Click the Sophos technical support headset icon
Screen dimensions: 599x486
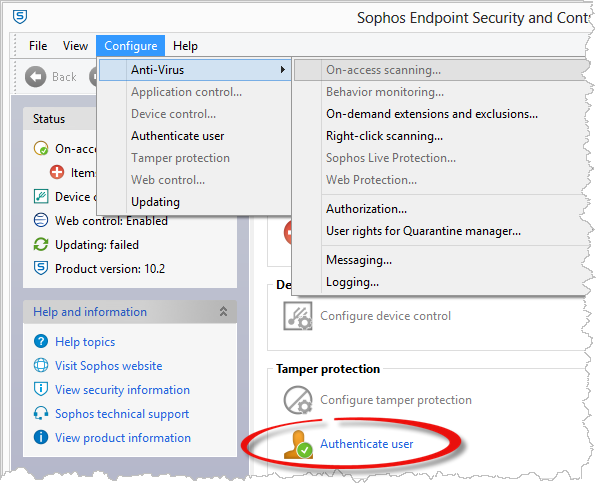[x=41, y=413]
